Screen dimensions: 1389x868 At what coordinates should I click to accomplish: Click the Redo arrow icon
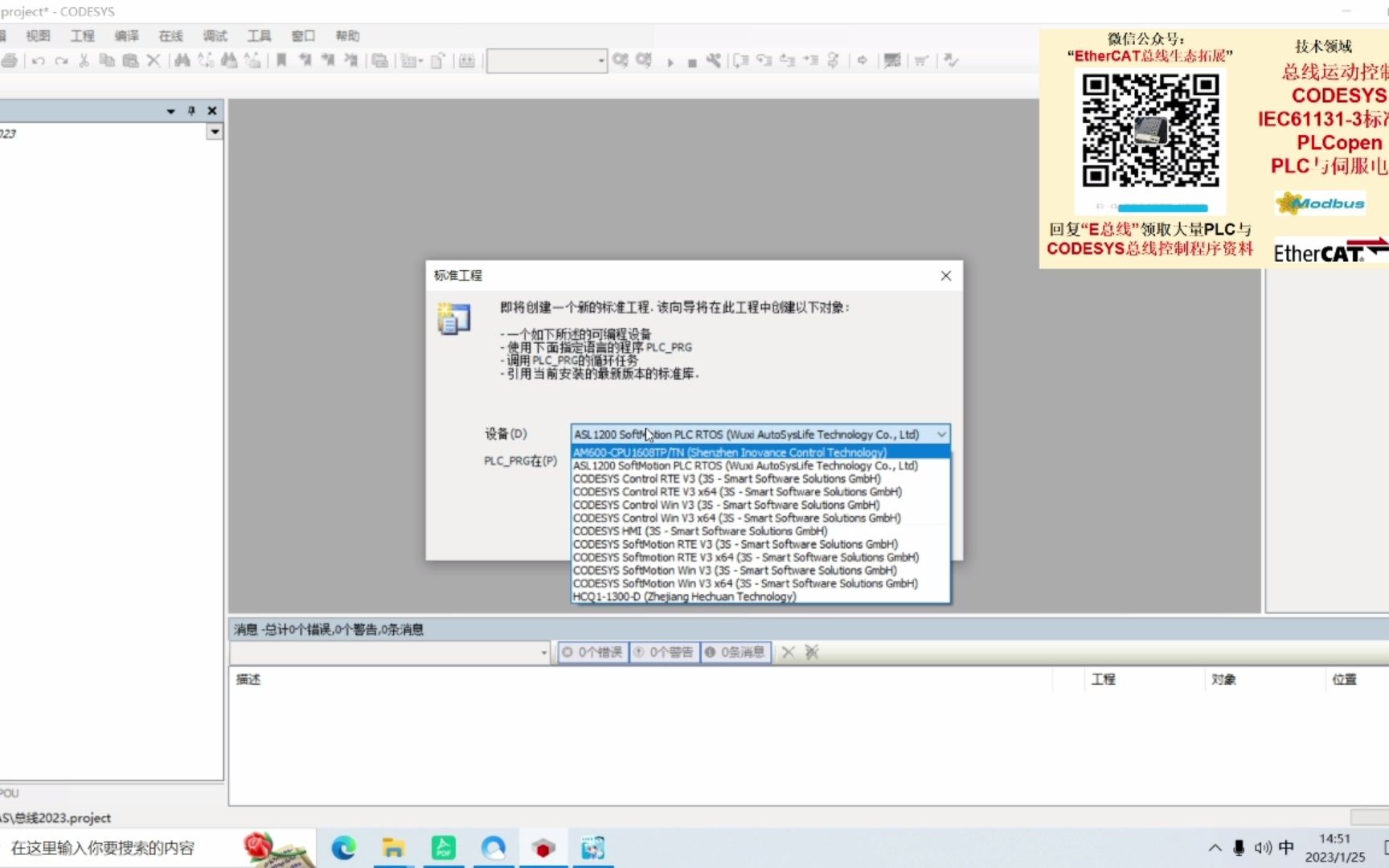click(61, 61)
